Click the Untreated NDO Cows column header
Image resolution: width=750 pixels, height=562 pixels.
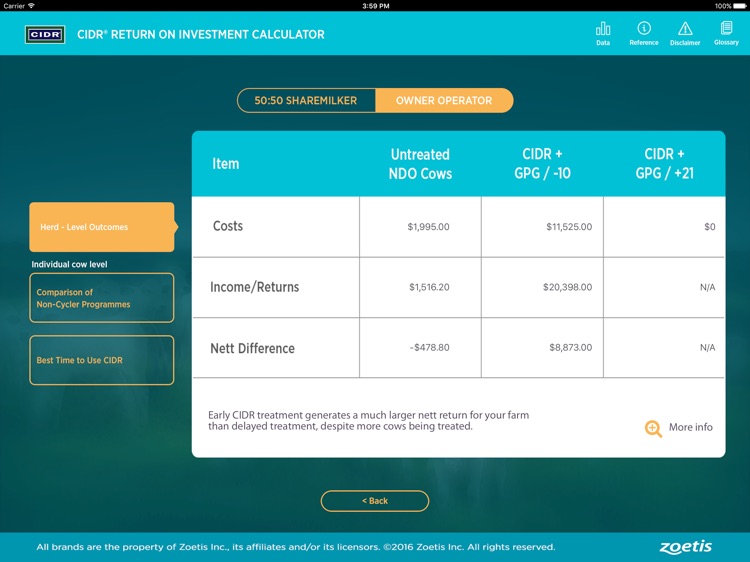(420, 164)
